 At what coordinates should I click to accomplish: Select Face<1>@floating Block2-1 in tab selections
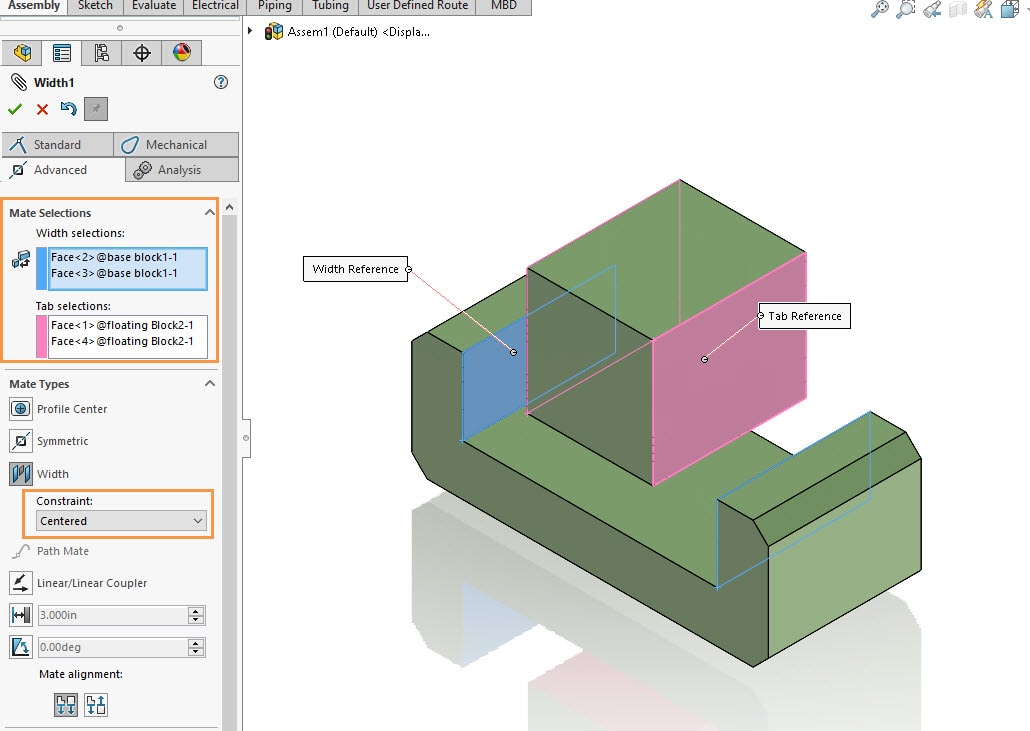pos(122,325)
